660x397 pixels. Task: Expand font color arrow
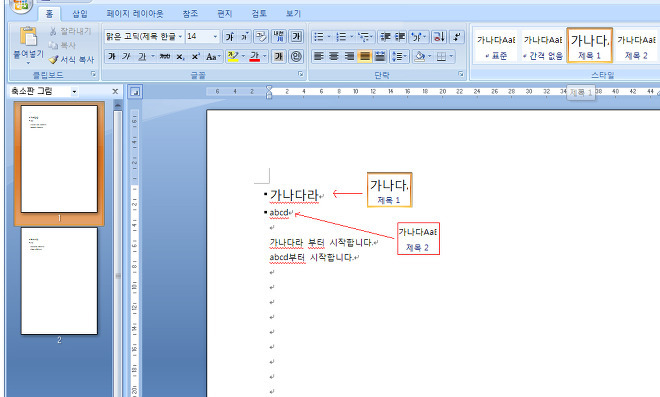(265, 56)
